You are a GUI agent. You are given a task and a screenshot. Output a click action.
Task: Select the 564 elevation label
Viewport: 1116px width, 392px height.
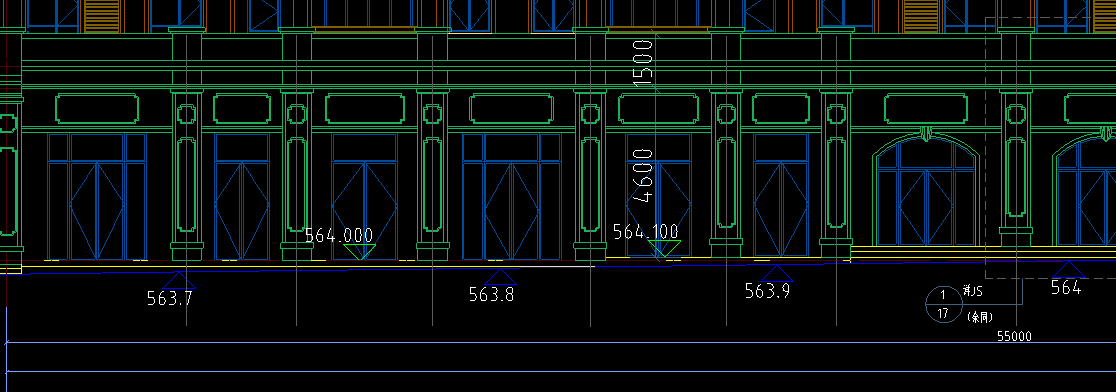click(x=1066, y=287)
